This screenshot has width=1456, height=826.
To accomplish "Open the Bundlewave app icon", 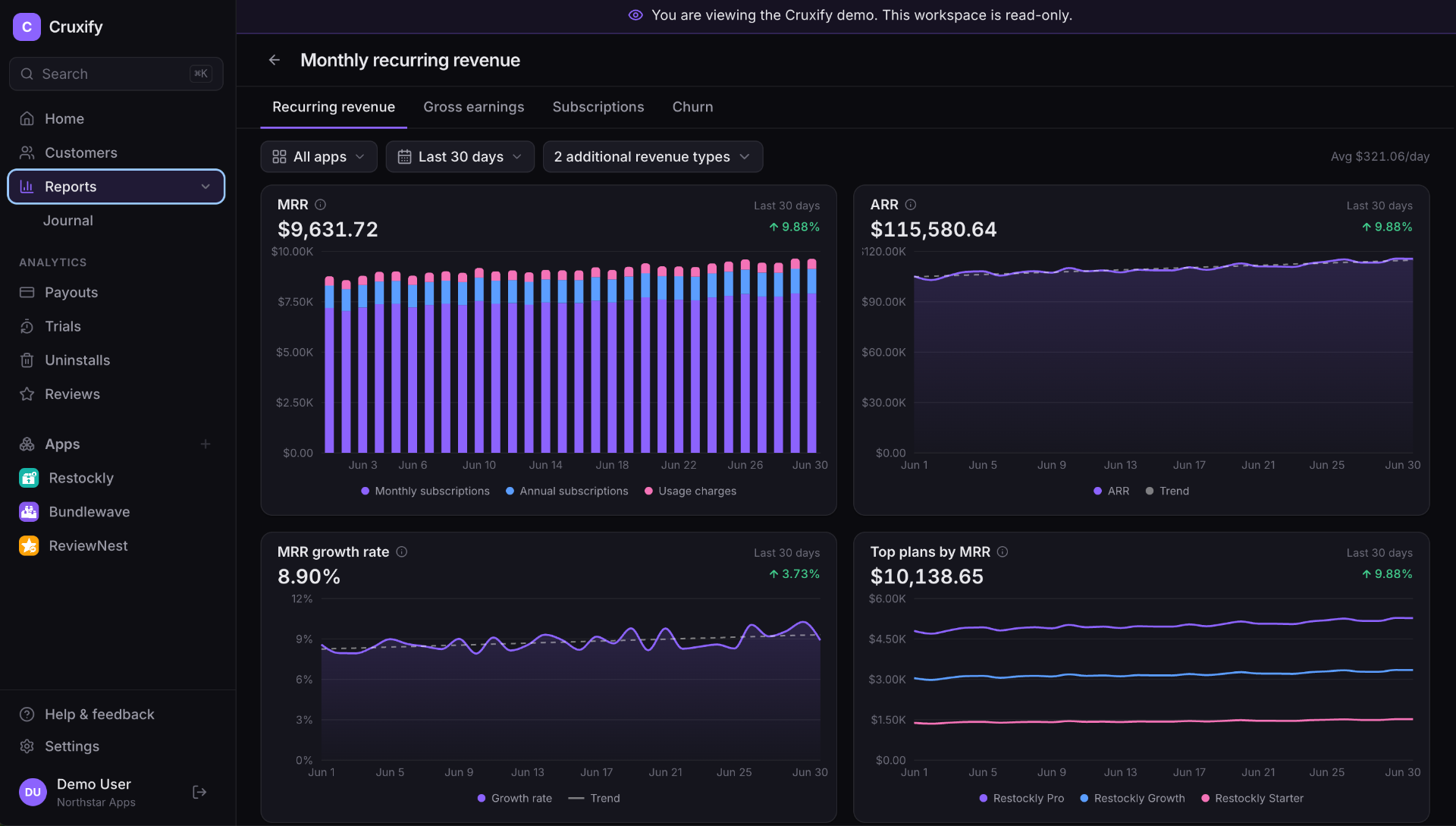I will coord(29,512).
